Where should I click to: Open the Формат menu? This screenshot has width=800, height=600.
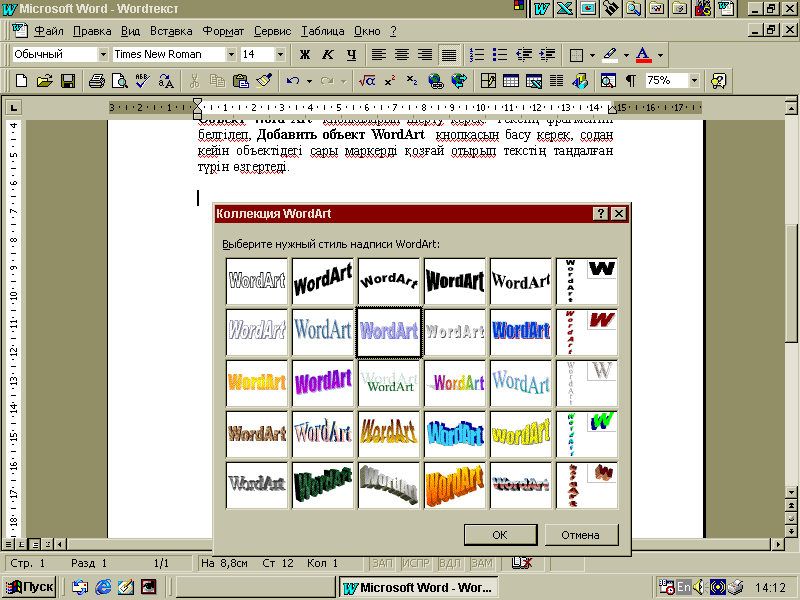tap(223, 31)
